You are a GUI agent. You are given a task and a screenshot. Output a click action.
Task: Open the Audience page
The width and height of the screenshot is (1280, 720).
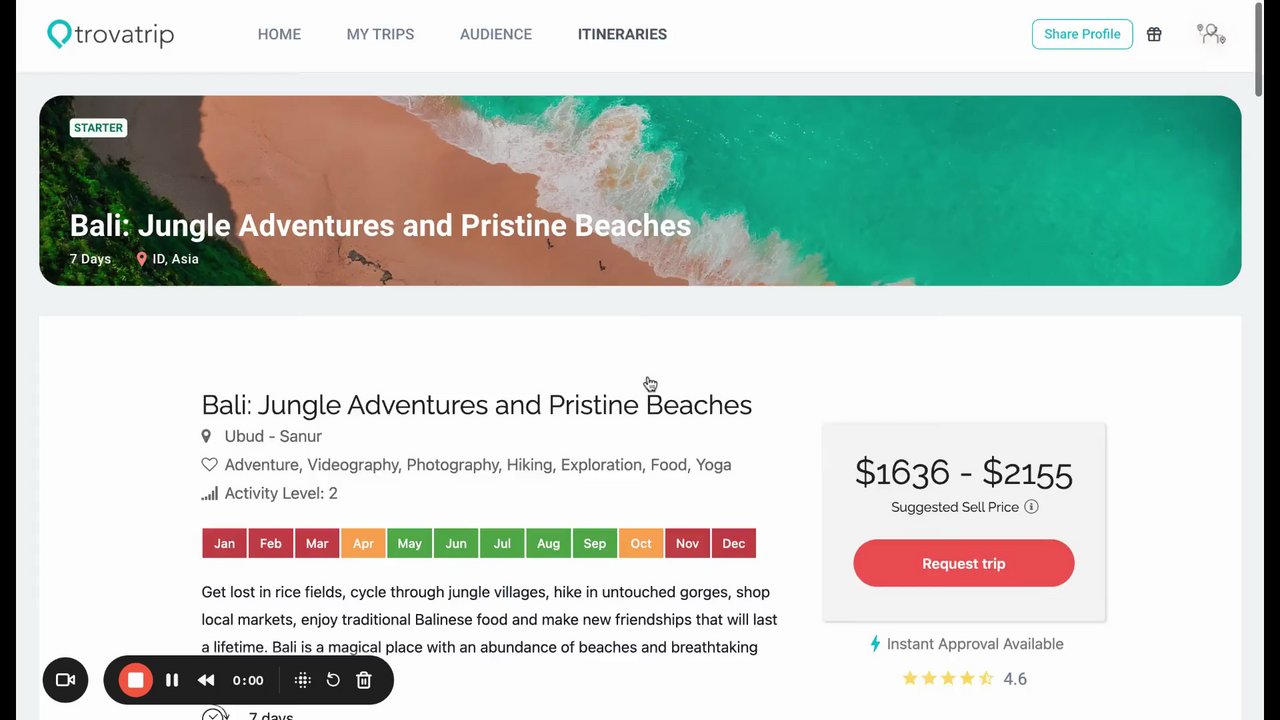pyautogui.click(x=496, y=34)
